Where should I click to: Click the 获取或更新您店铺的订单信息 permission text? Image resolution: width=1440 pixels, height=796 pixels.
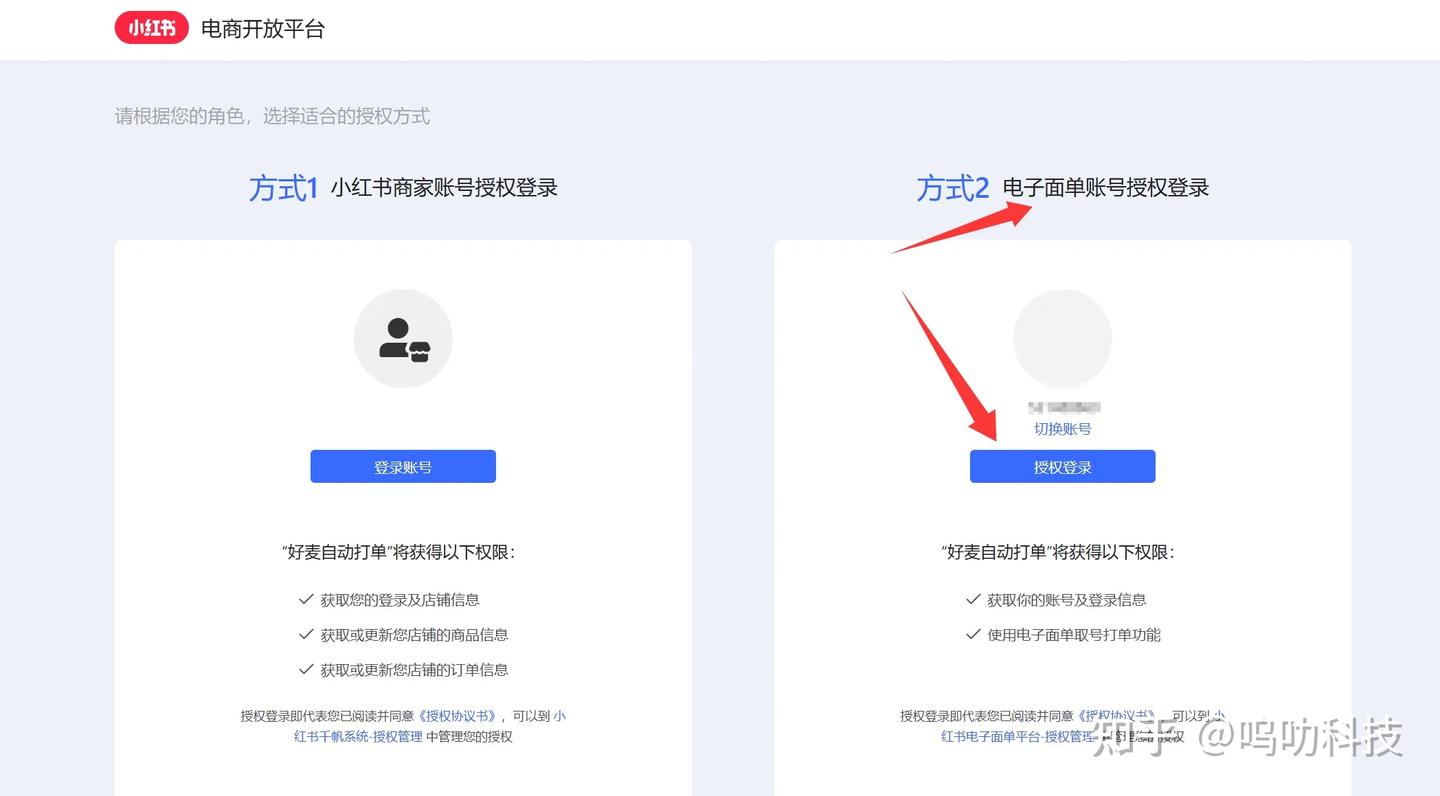(414, 670)
